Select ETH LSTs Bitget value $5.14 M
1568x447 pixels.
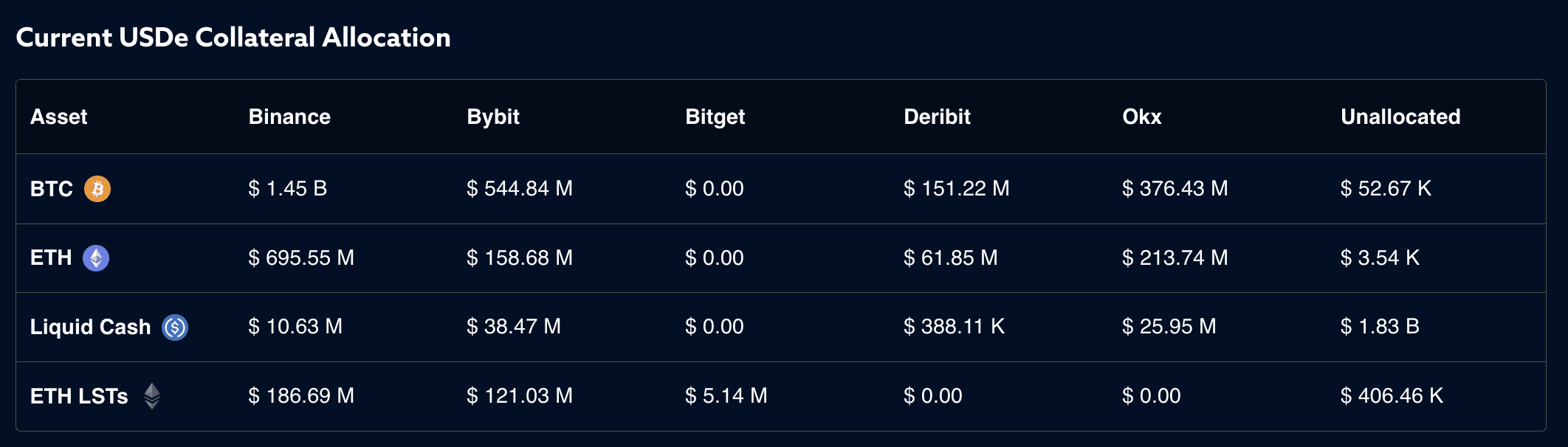726,396
